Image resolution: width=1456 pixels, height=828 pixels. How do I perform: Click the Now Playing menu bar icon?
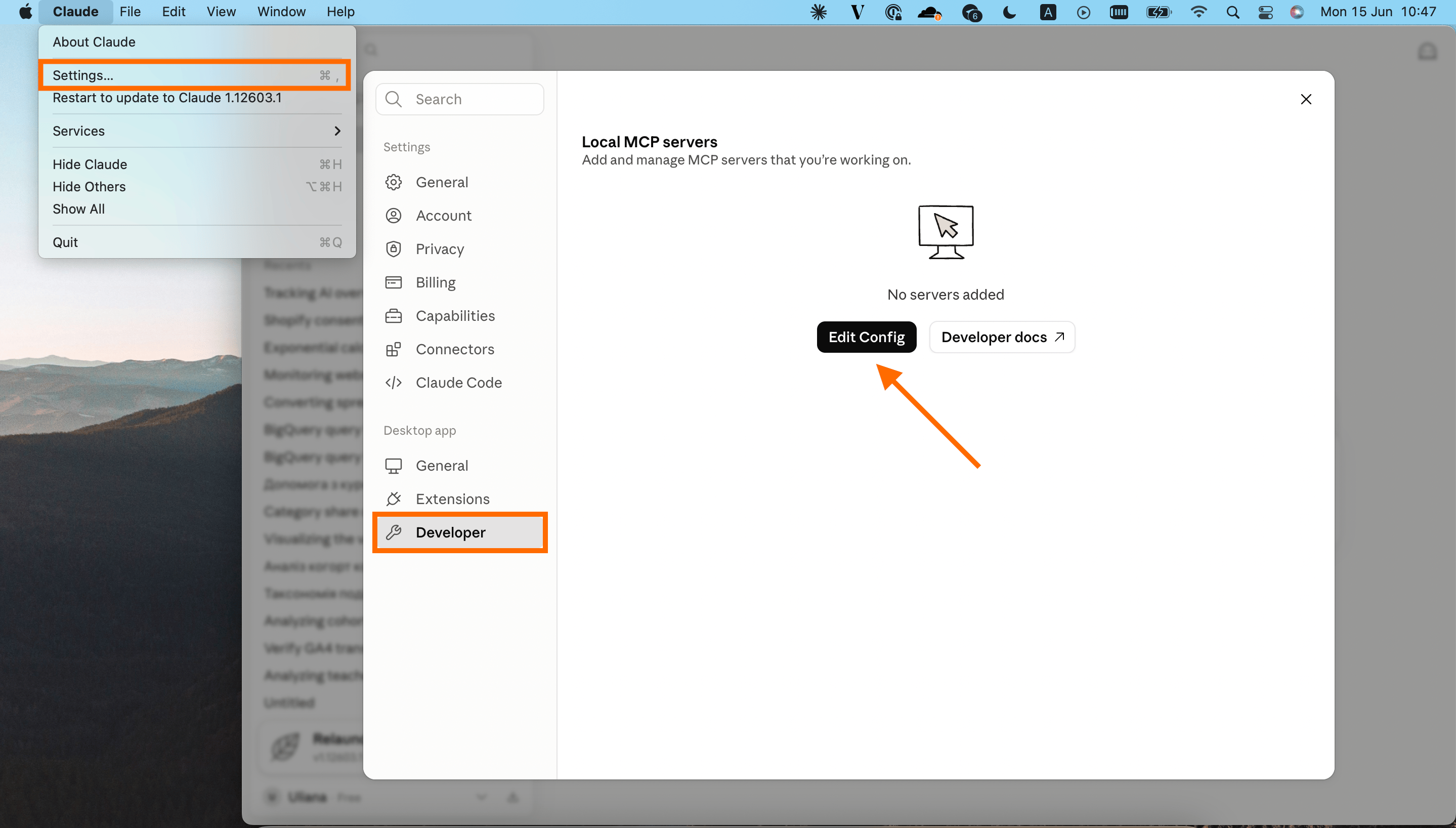pos(1083,12)
